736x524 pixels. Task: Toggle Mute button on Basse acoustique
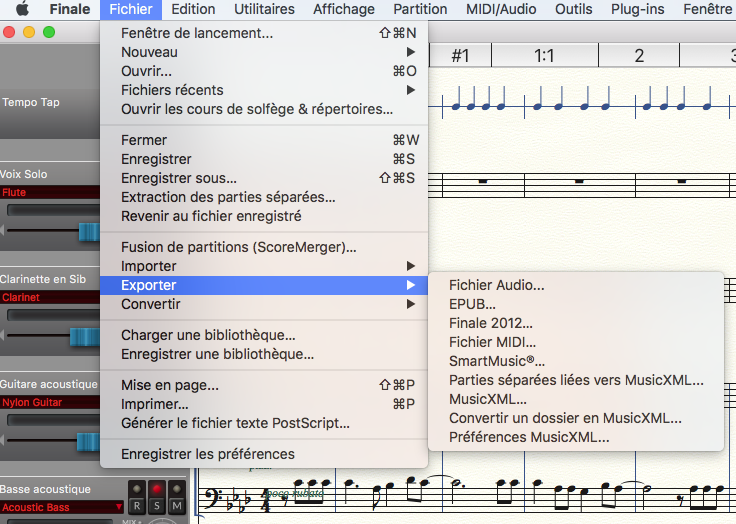tap(175, 507)
